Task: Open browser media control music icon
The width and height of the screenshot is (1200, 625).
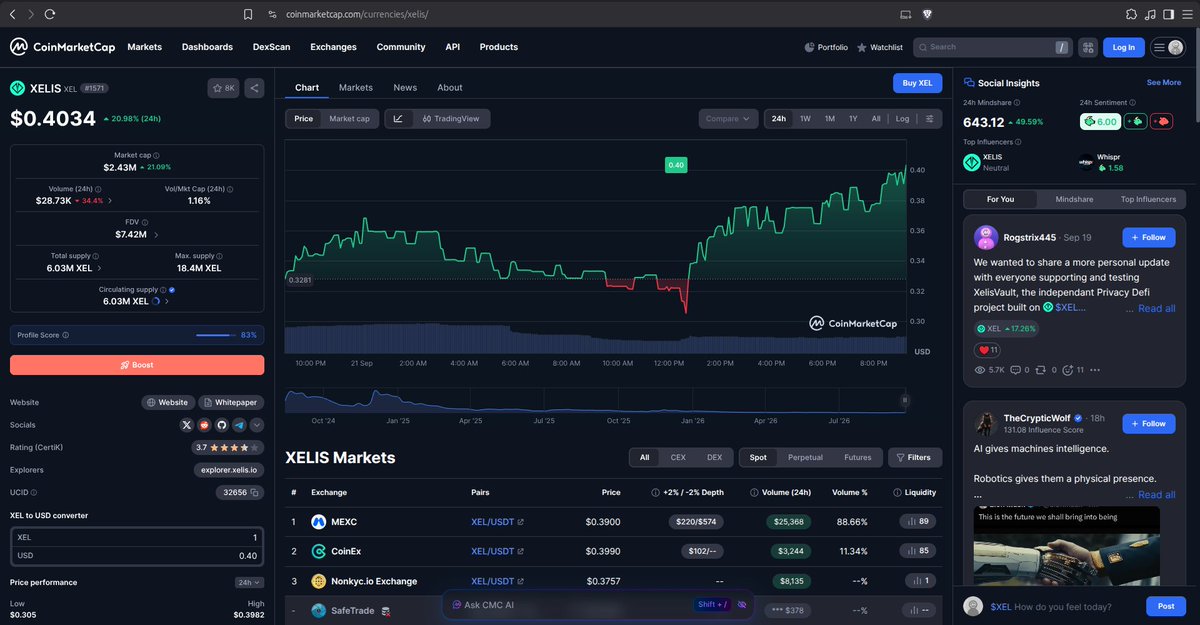Action: pyautogui.click(x=1151, y=15)
